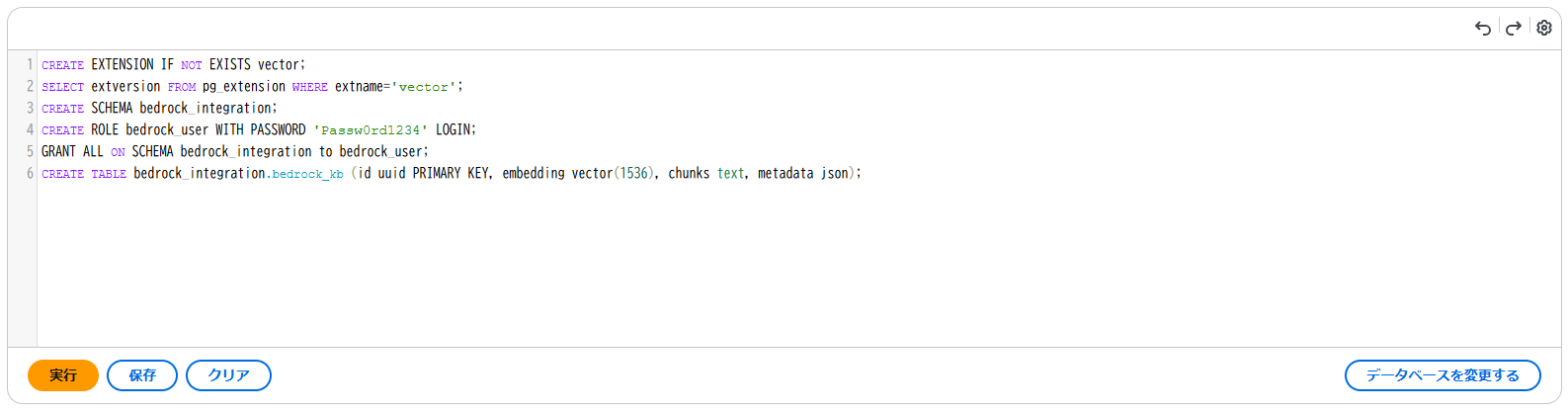The width and height of the screenshot is (1568, 411).
Task: Click the 'Passw0rd1234' password string
Action: [x=371, y=130]
